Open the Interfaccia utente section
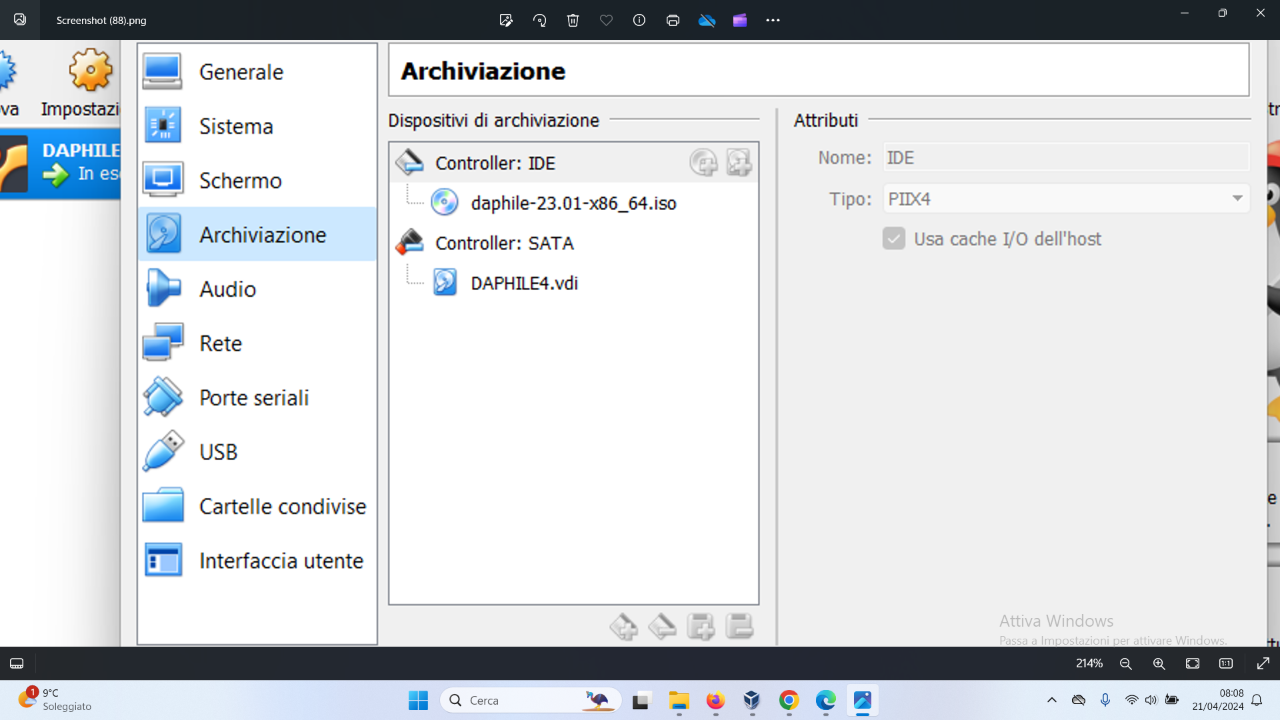The width and height of the screenshot is (1280, 720). [257, 560]
